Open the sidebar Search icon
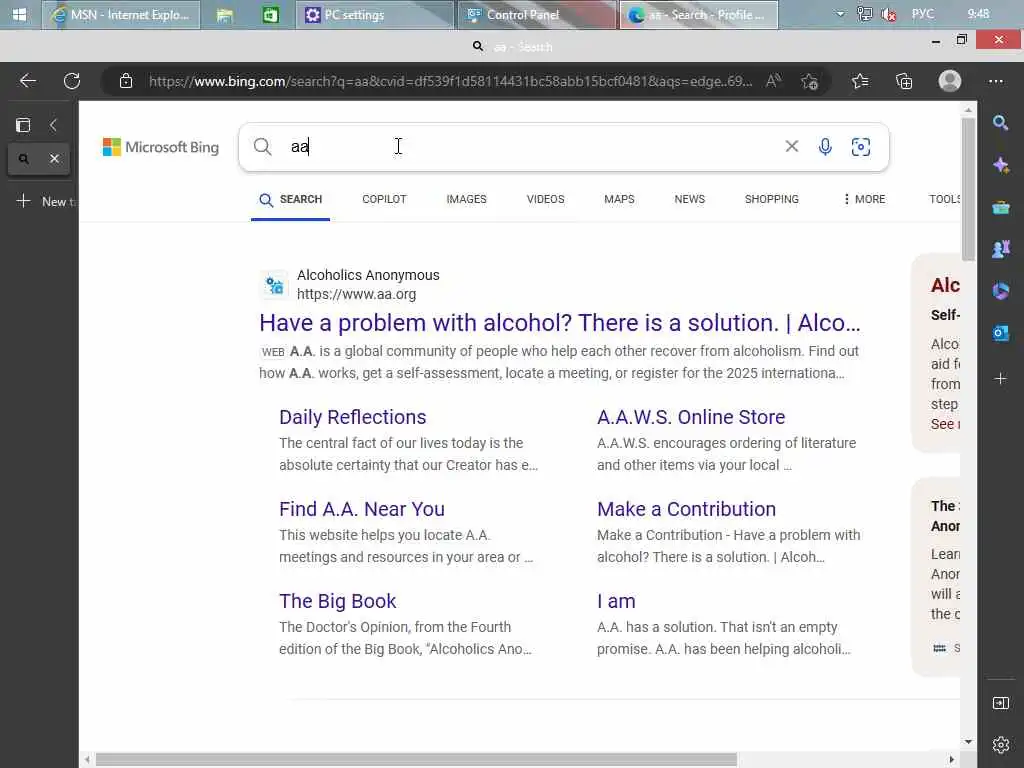The height and width of the screenshot is (768, 1024). tap(1000, 123)
